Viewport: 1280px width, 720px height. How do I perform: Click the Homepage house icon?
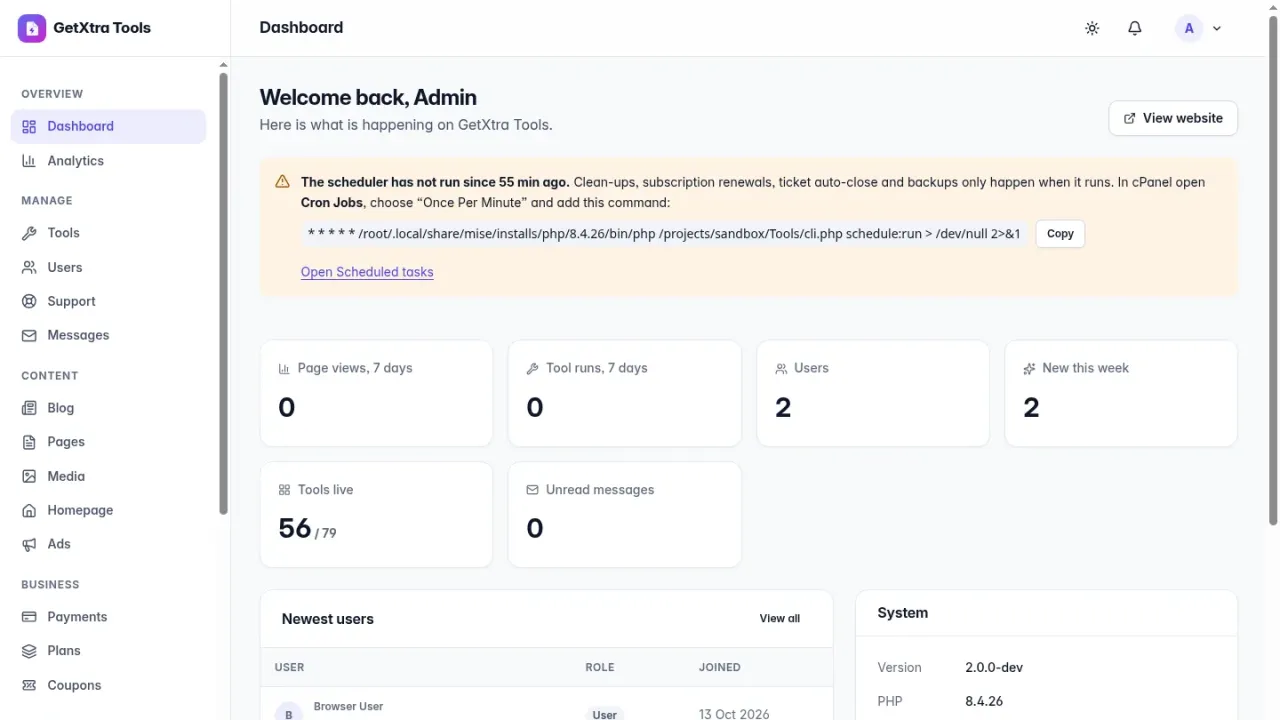coord(29,510)
